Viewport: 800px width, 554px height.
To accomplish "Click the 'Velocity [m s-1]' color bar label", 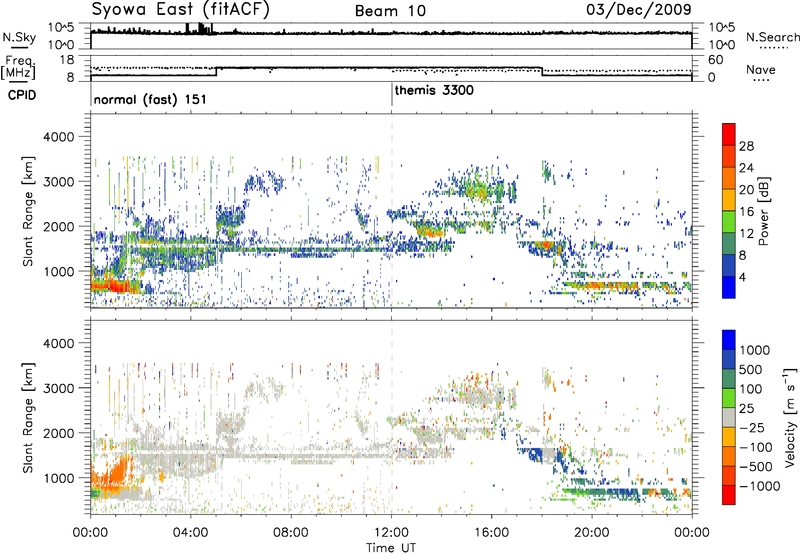I will point(790,417).
